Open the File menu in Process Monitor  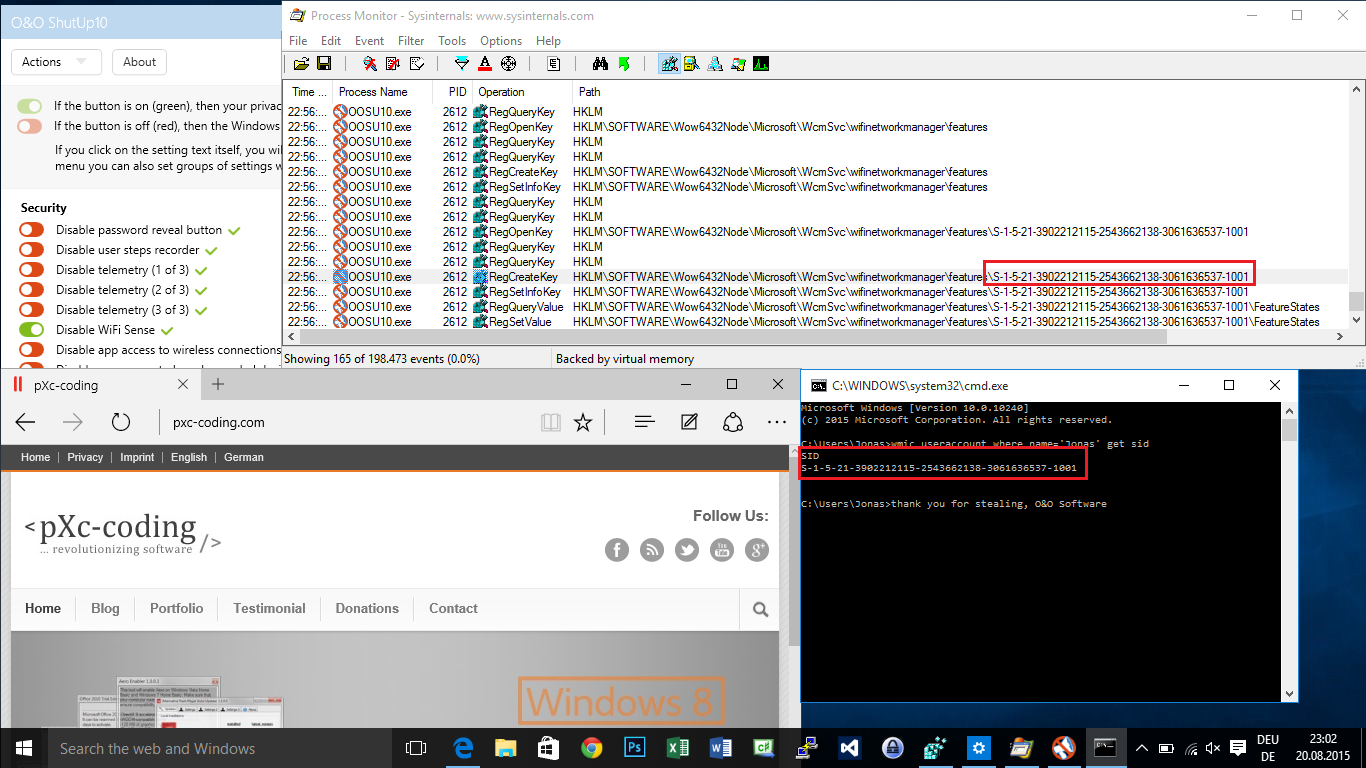(x=298, y=41)
